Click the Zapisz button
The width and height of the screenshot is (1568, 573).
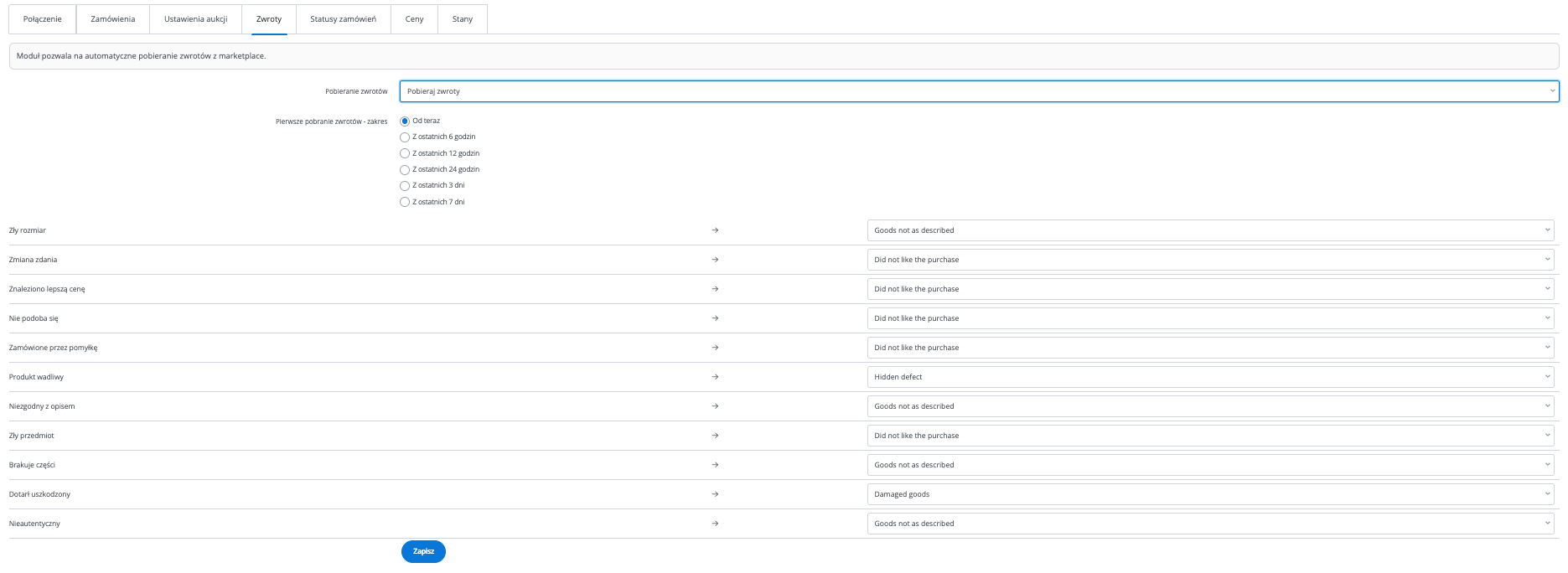click(x=423, y=551)
